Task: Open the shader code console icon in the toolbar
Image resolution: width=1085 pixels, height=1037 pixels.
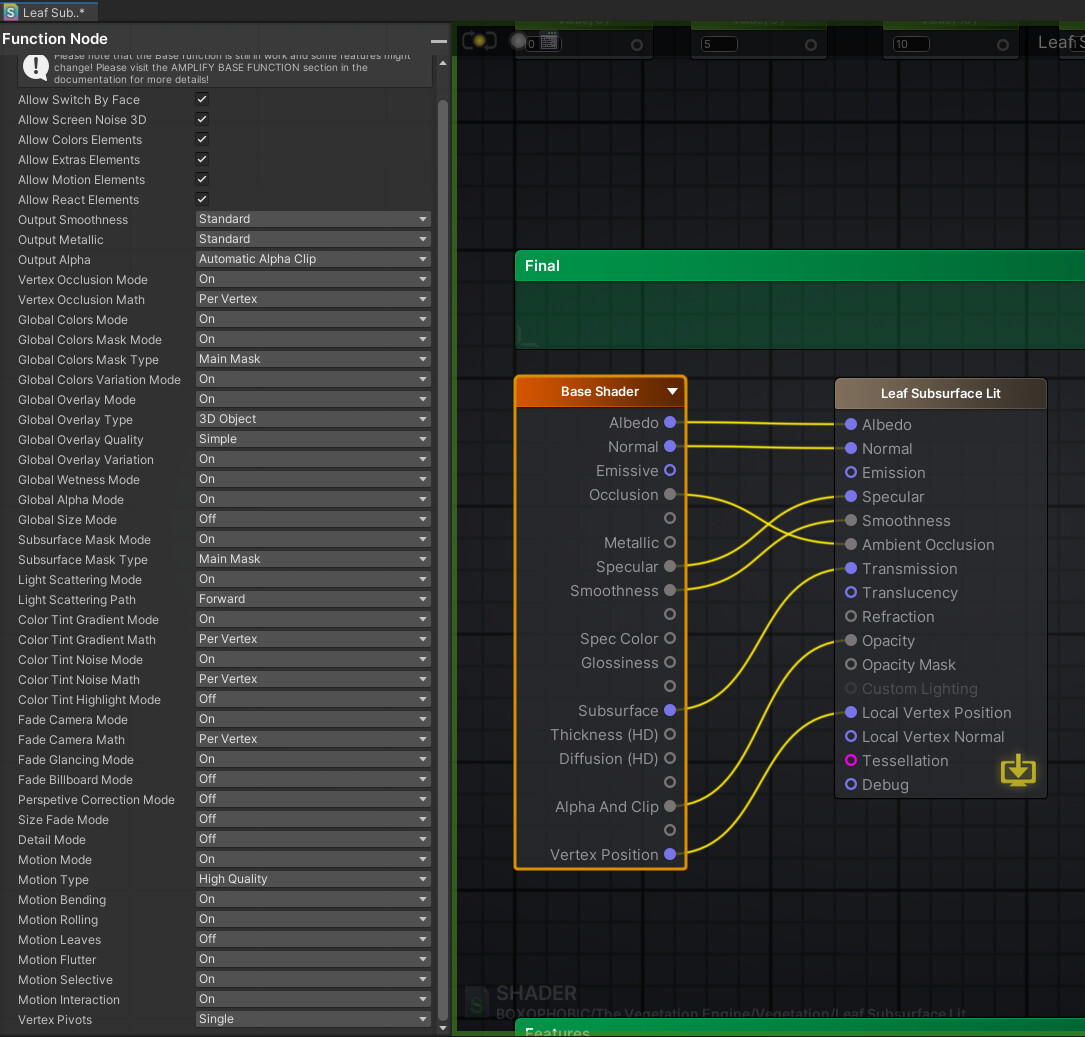Action: click(x=549, y=41)
